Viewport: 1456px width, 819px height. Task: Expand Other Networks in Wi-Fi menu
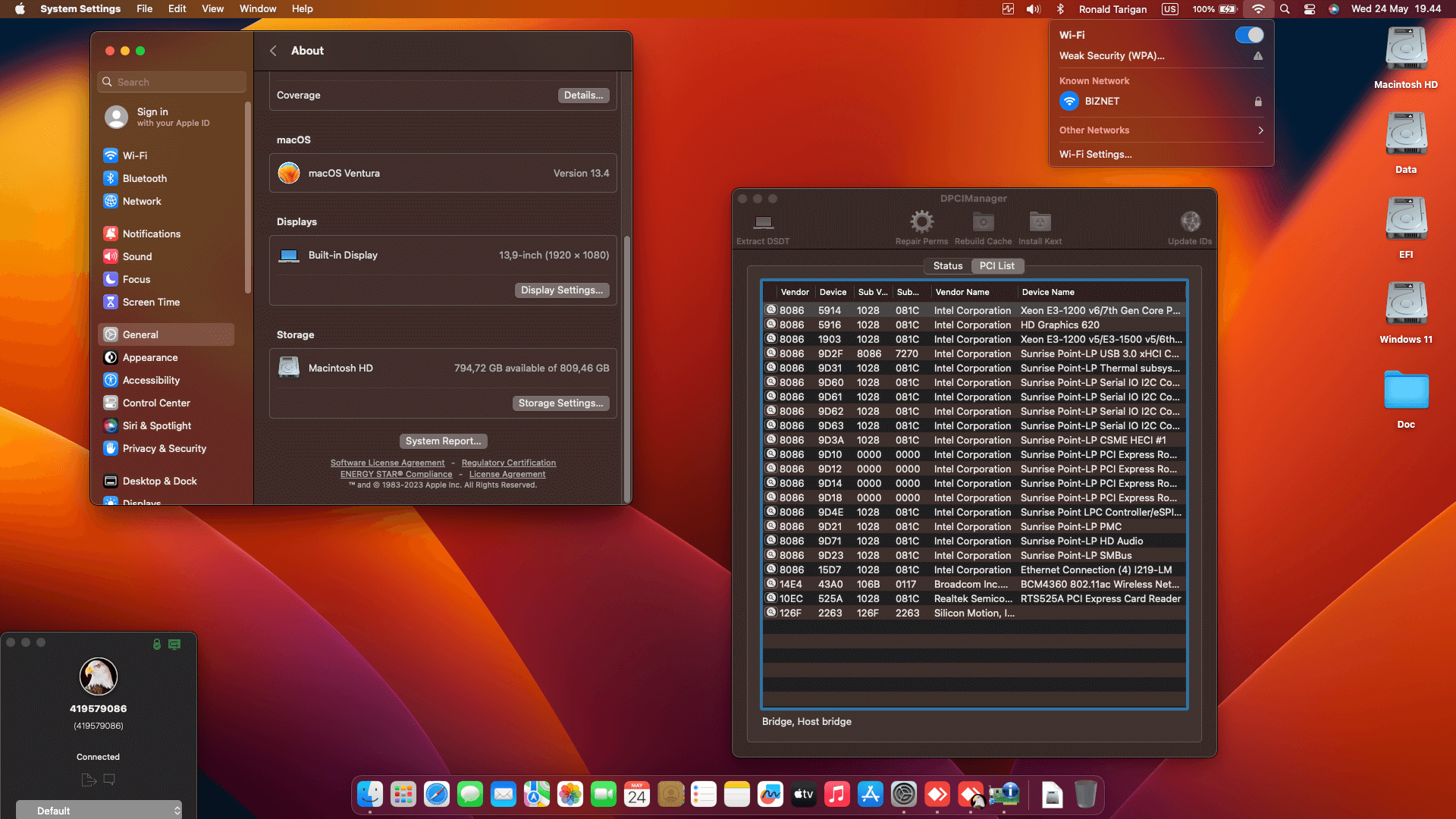point(1161,130)
